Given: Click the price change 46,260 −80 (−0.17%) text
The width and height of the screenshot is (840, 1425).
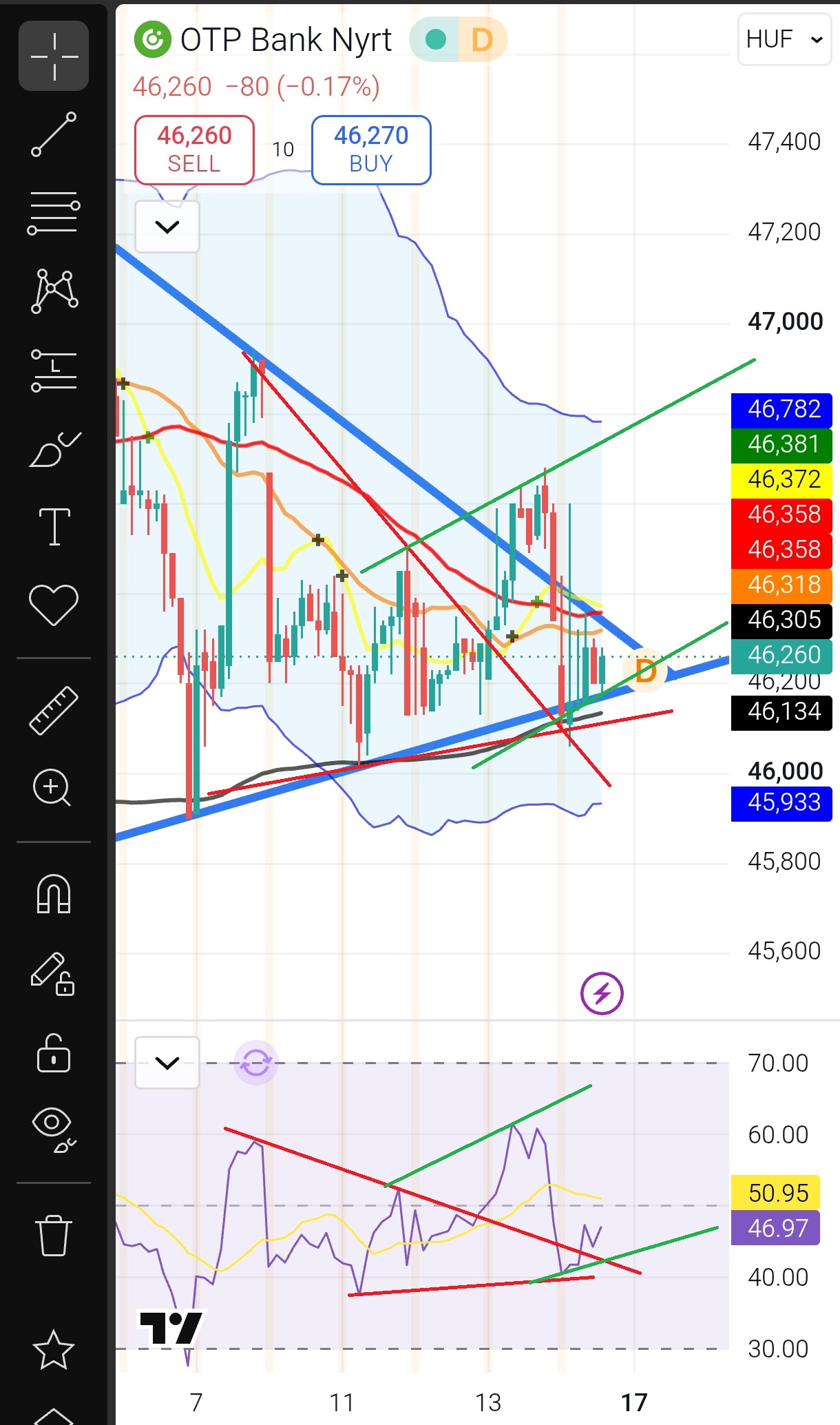Looking at the screenshot, I should click(x=256, y=87).
